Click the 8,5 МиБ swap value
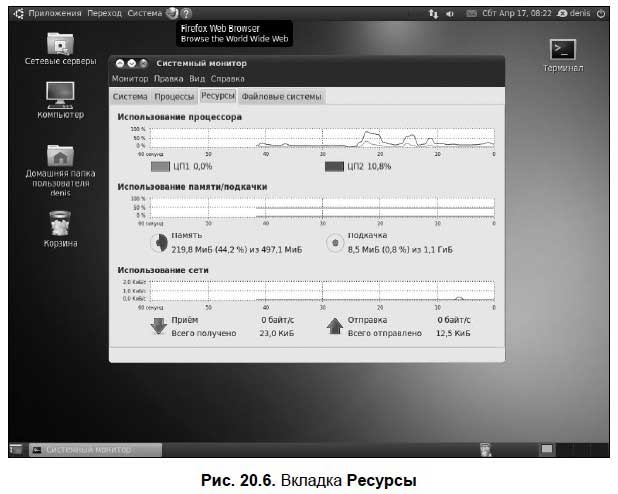The width and height of the screenshot is (618, 494). pos(400,250)
